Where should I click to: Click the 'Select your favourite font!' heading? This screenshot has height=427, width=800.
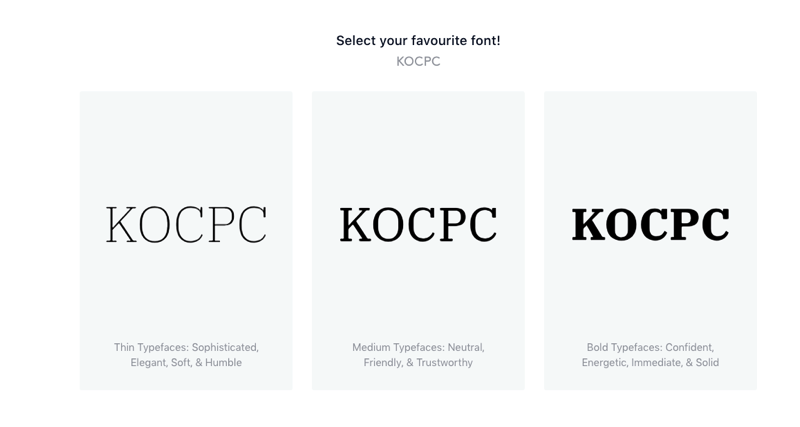click(x=418, y=41)
